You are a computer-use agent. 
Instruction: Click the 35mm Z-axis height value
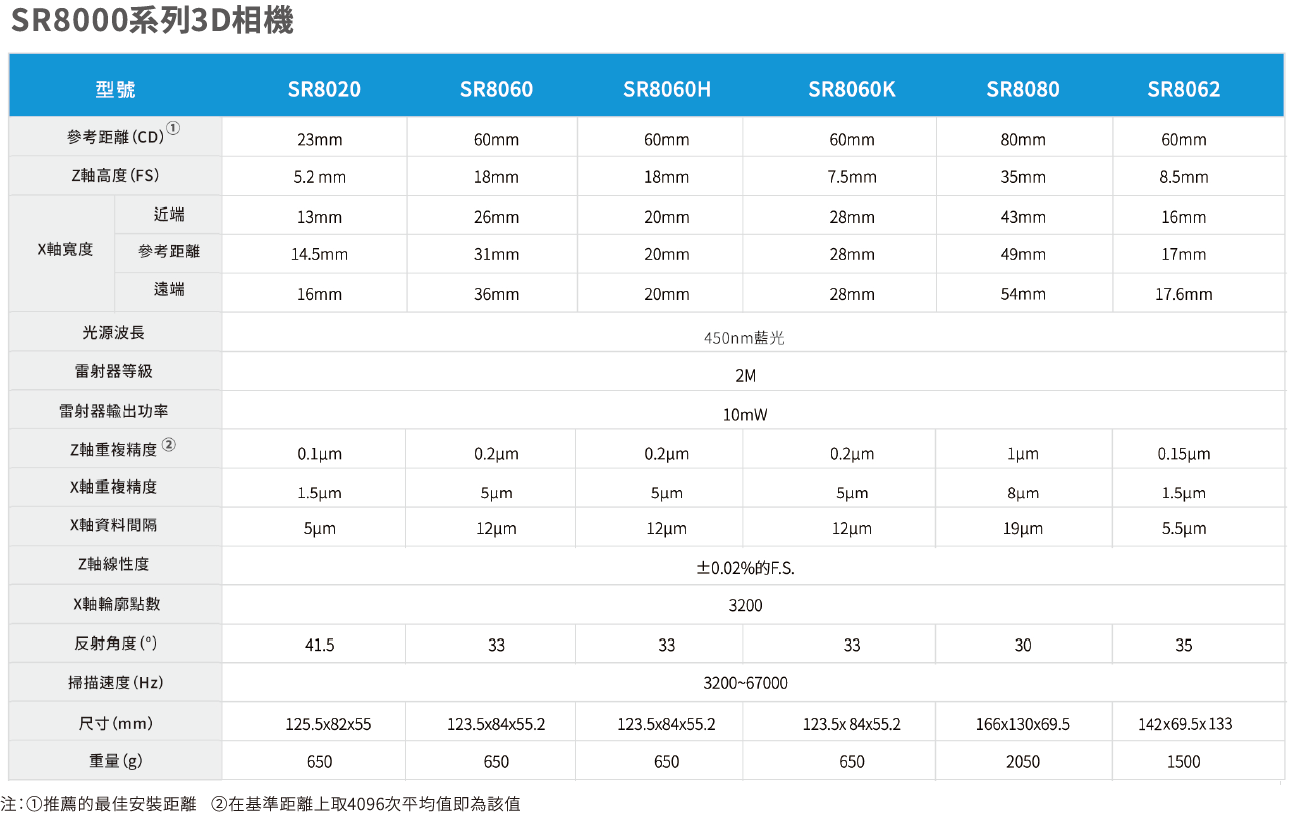click(x=1023, y=178)
